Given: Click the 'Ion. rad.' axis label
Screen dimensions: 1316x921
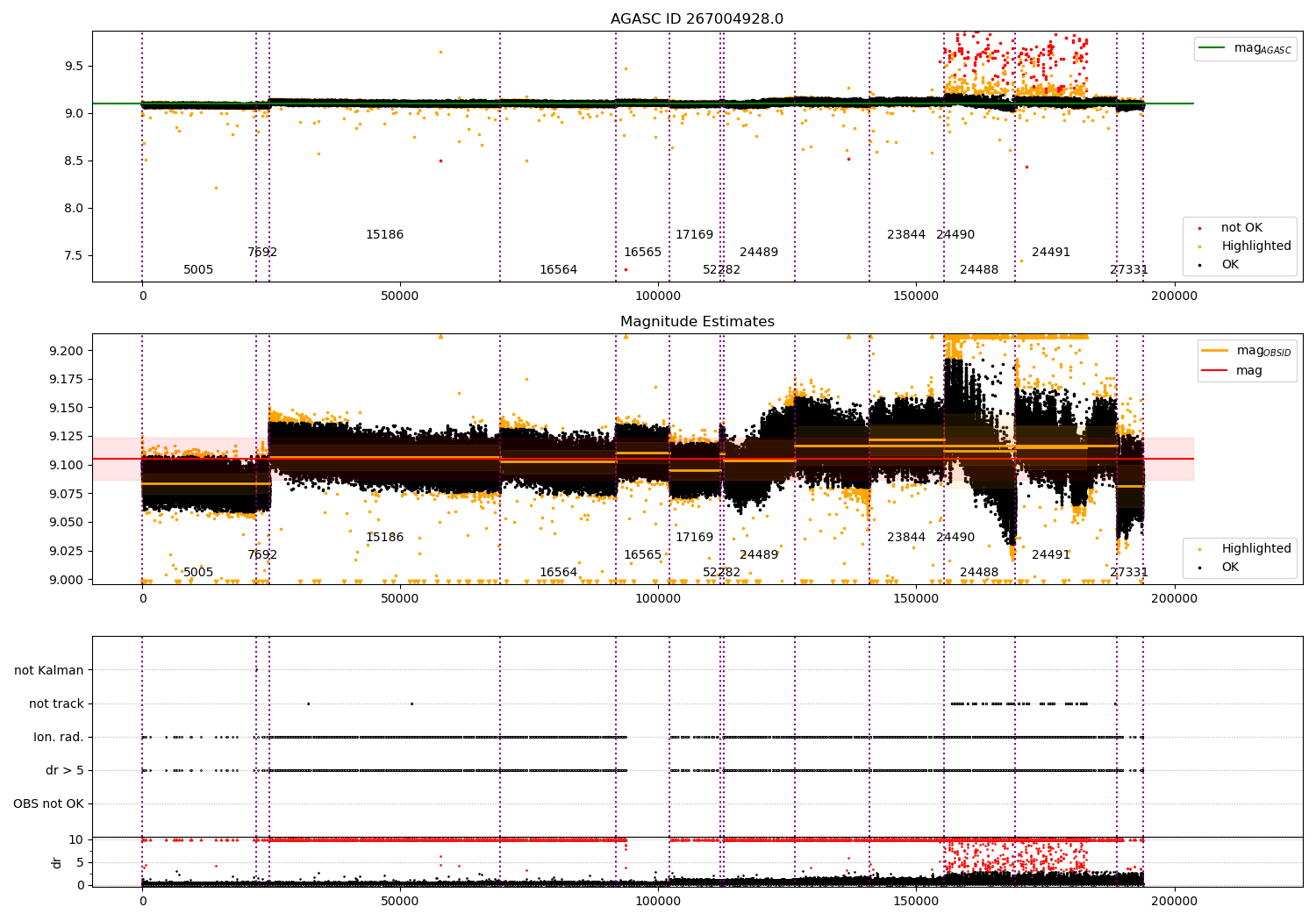Looking at the screenshot, I should (x=59, y=737).
